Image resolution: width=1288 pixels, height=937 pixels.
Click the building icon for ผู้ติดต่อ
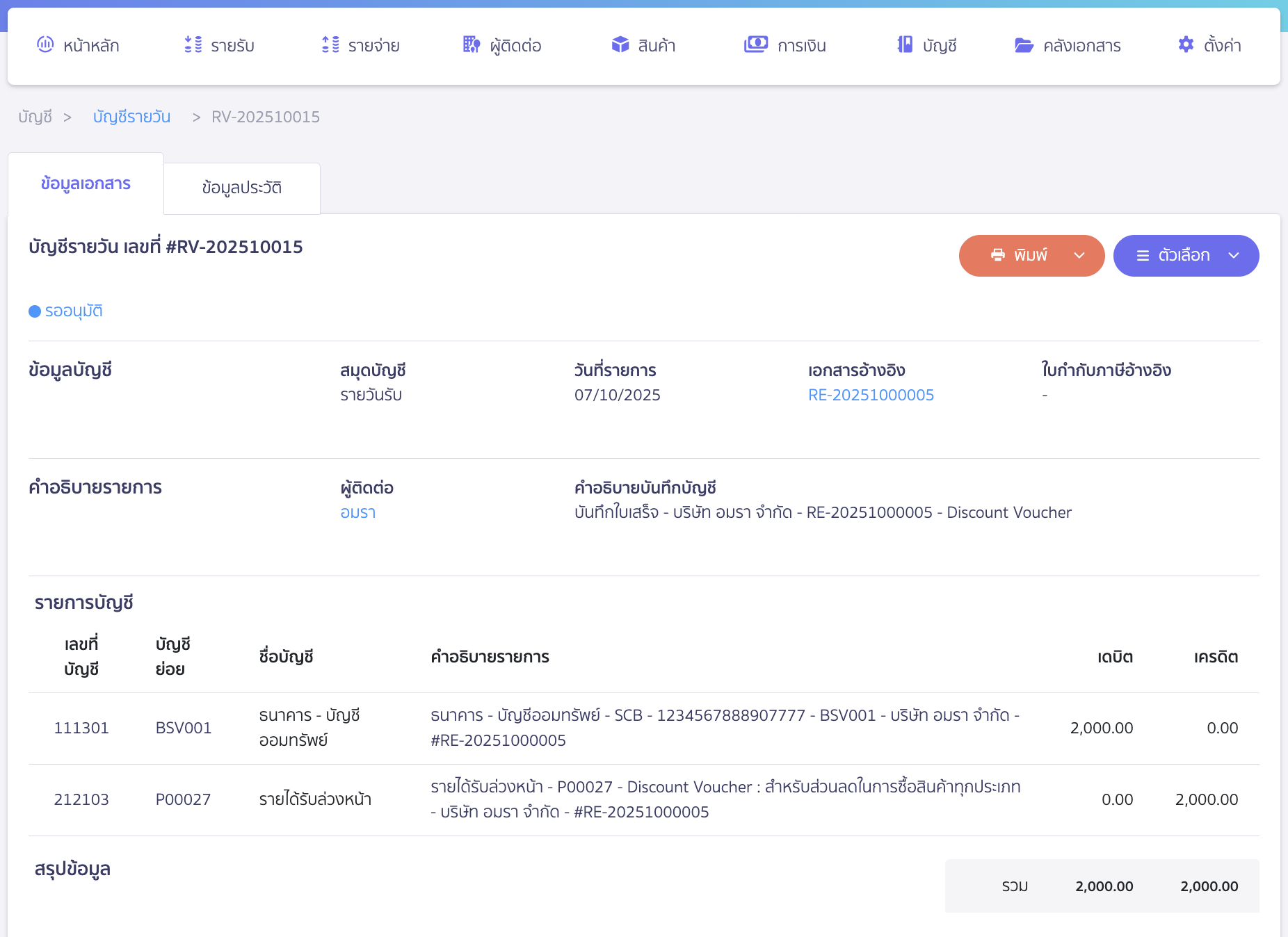(x=471, y=45)
